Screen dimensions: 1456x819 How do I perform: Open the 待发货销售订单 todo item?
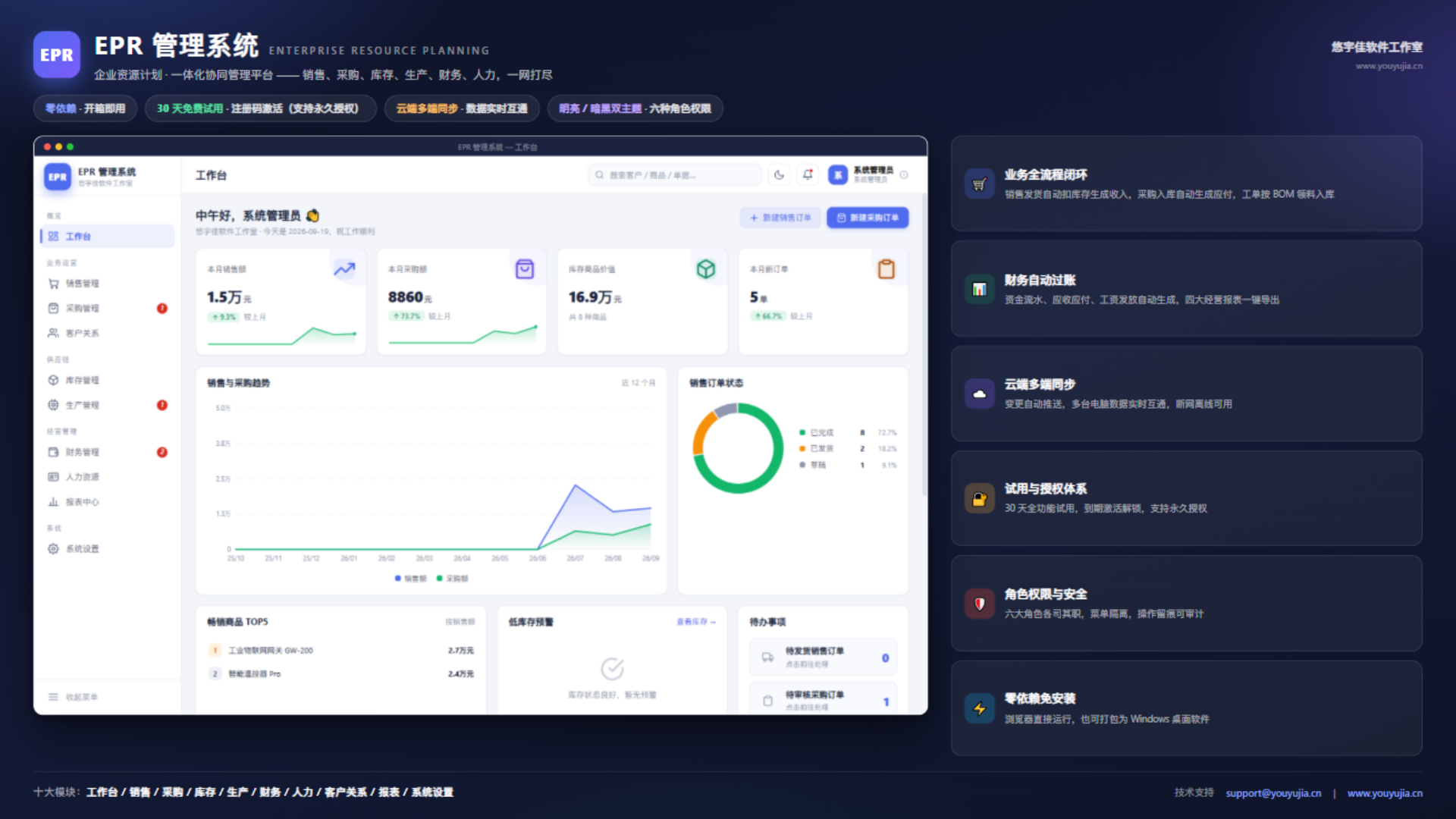coord(823,657)
